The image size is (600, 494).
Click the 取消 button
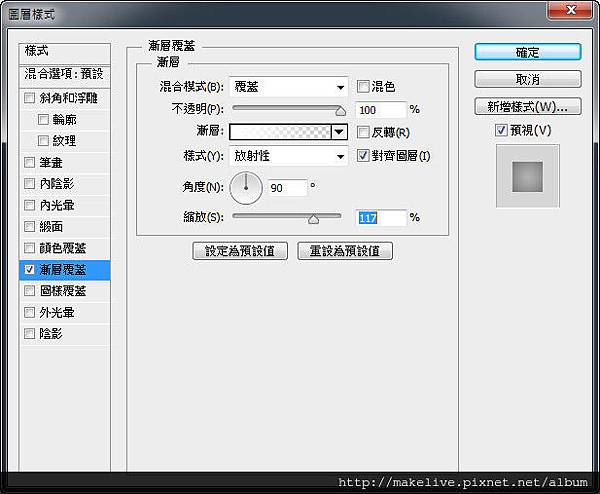pos(528,79)
